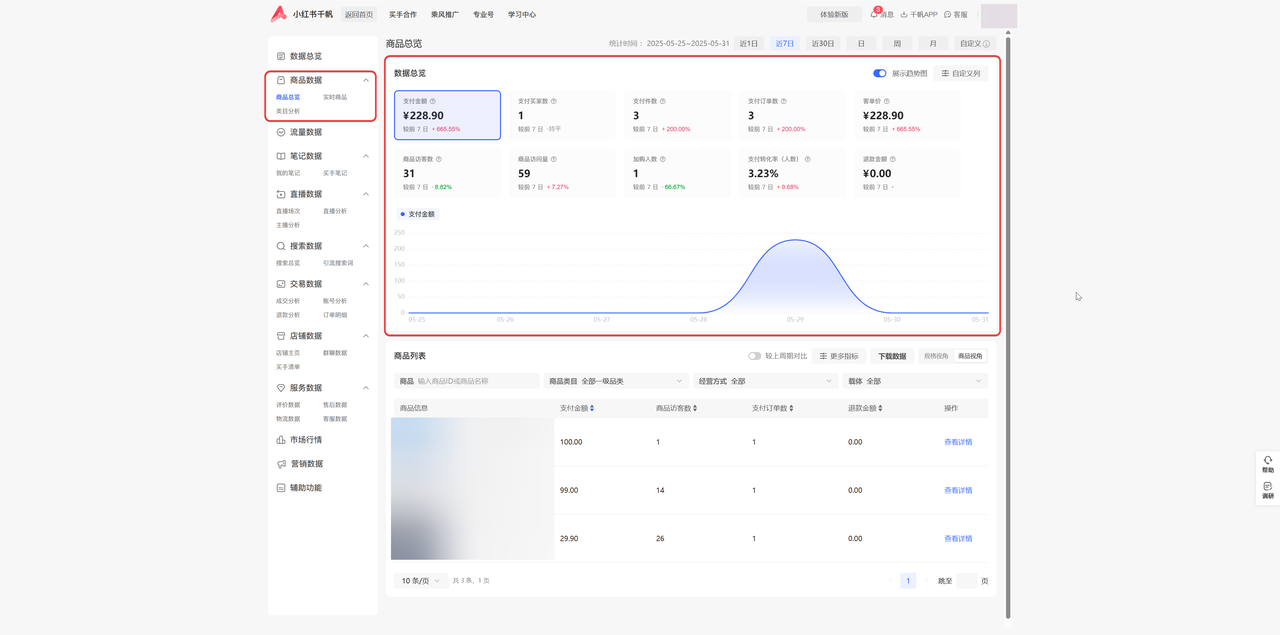Click the 帮助 icon on right edge
Viewport: 1280px width, 635px height.
[x=1267, y=461]
